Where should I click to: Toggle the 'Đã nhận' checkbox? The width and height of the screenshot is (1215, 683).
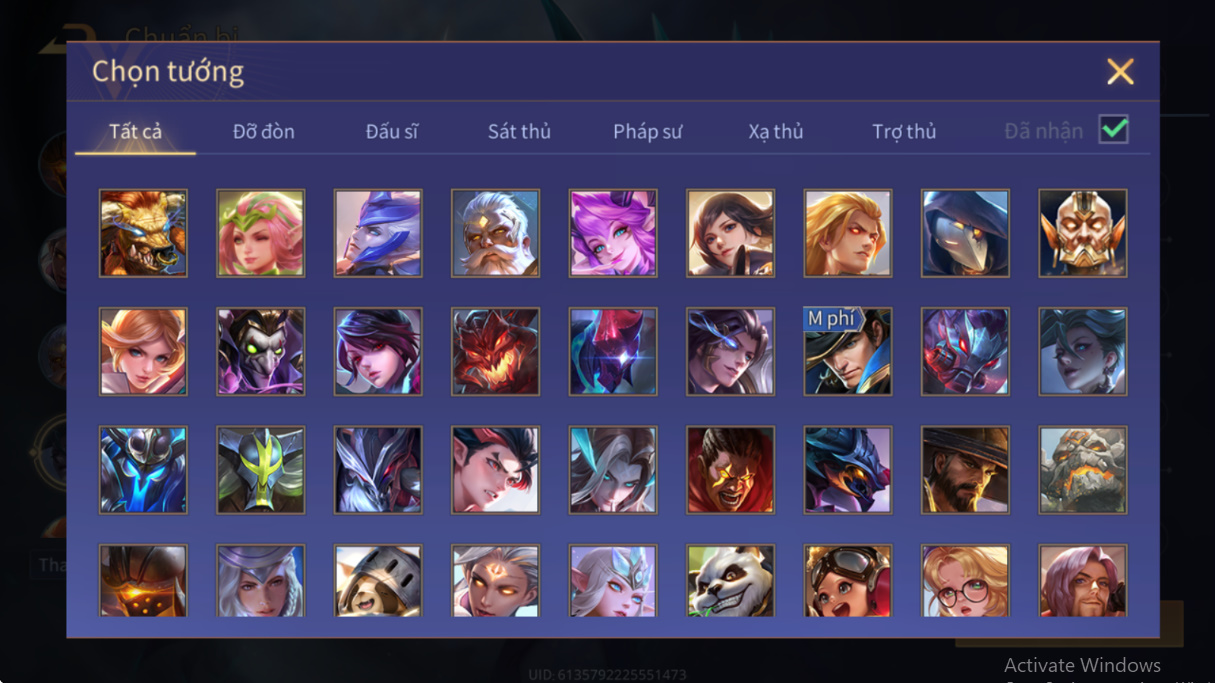point(1113,130)
